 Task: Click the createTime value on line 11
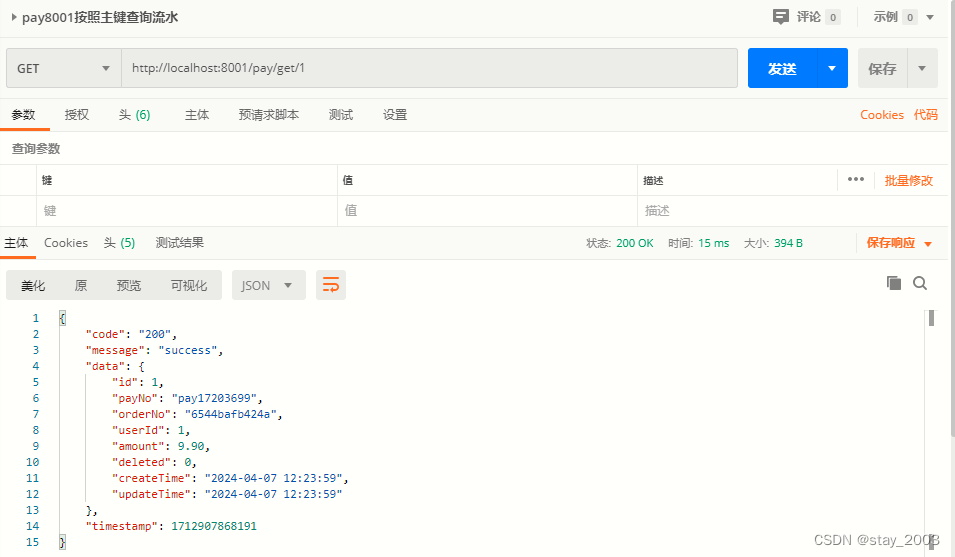(273, 478)
